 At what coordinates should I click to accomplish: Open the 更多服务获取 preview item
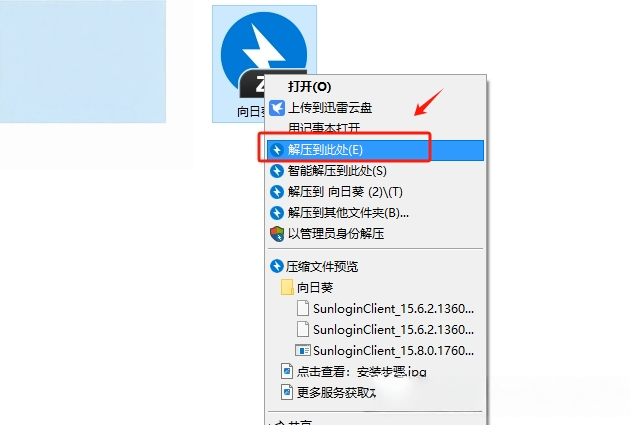(x=336, y=393)
